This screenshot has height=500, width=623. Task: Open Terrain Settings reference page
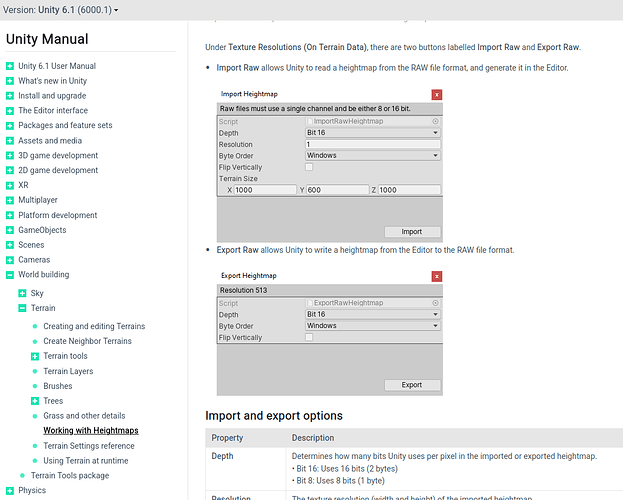click(89, 446)
